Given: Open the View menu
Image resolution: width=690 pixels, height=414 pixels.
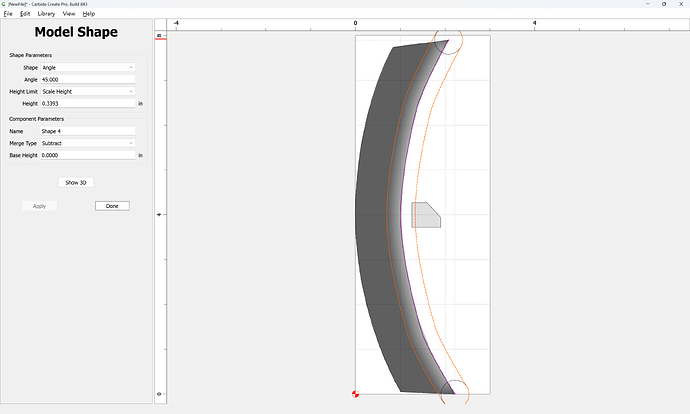Looking at the screenshot, I should [x=69, y=14].
